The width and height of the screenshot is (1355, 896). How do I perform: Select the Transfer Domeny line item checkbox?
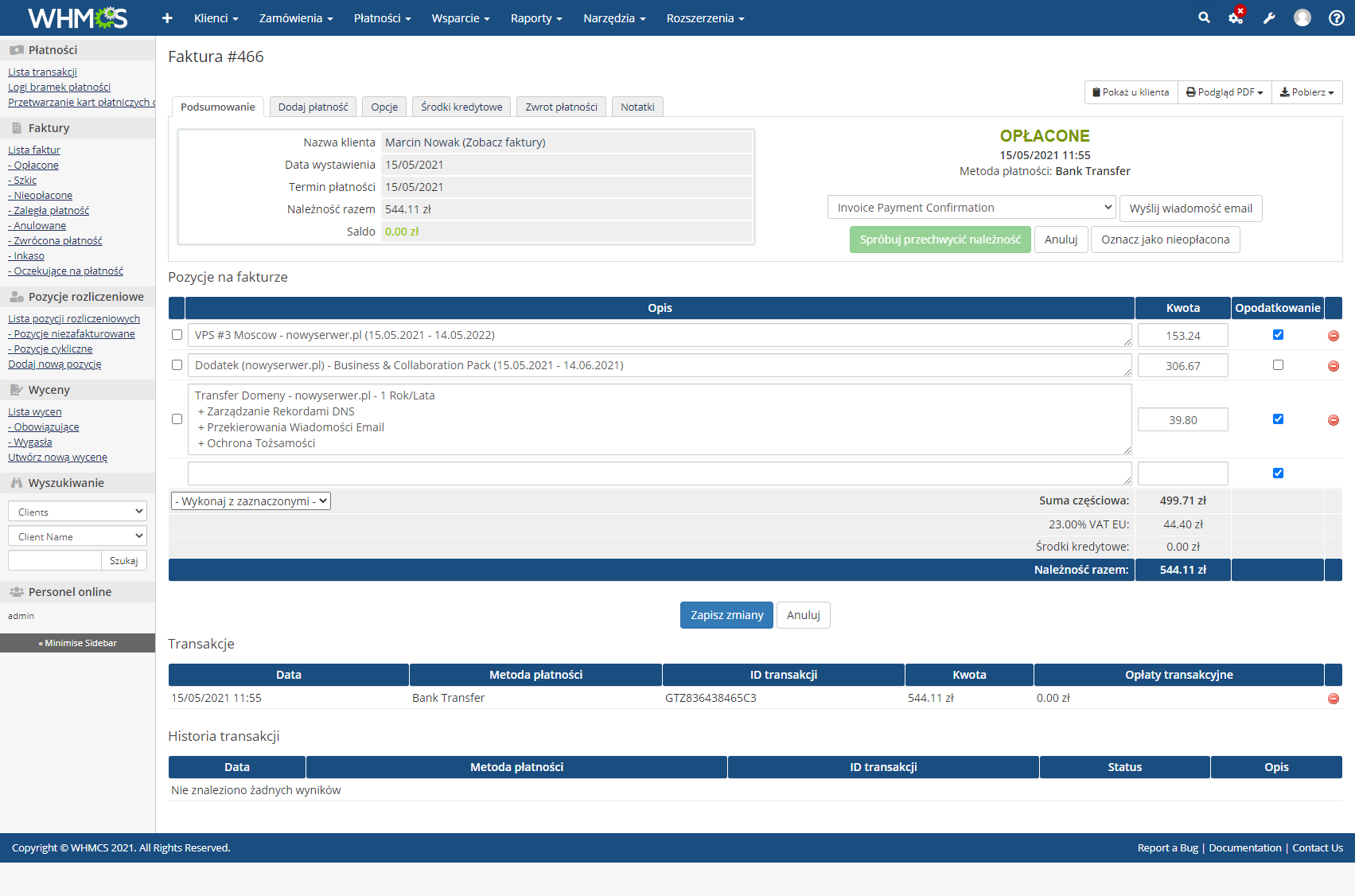pyautogui.click(x=177, y=419)
